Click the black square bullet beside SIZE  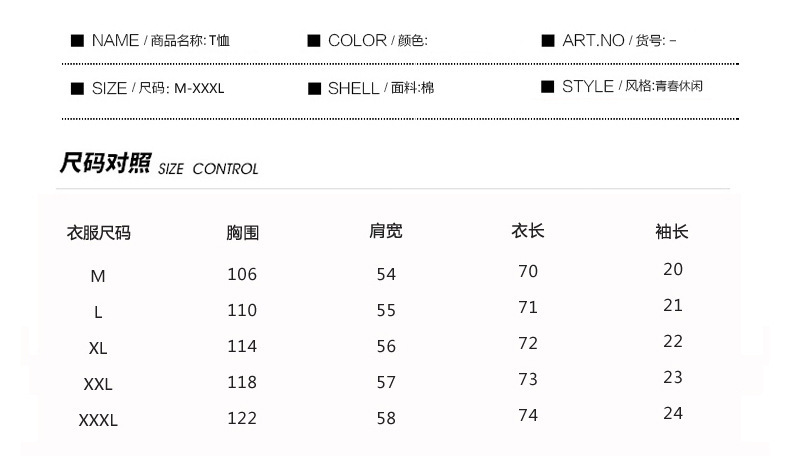77,88
